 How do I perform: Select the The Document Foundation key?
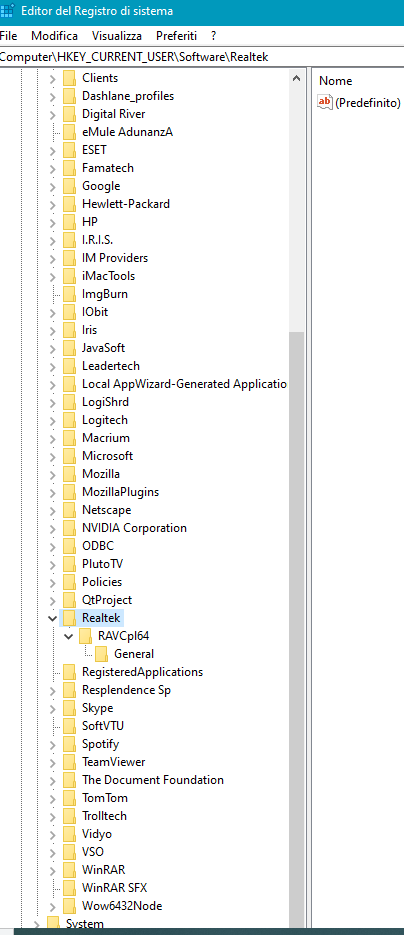point(153,780)
